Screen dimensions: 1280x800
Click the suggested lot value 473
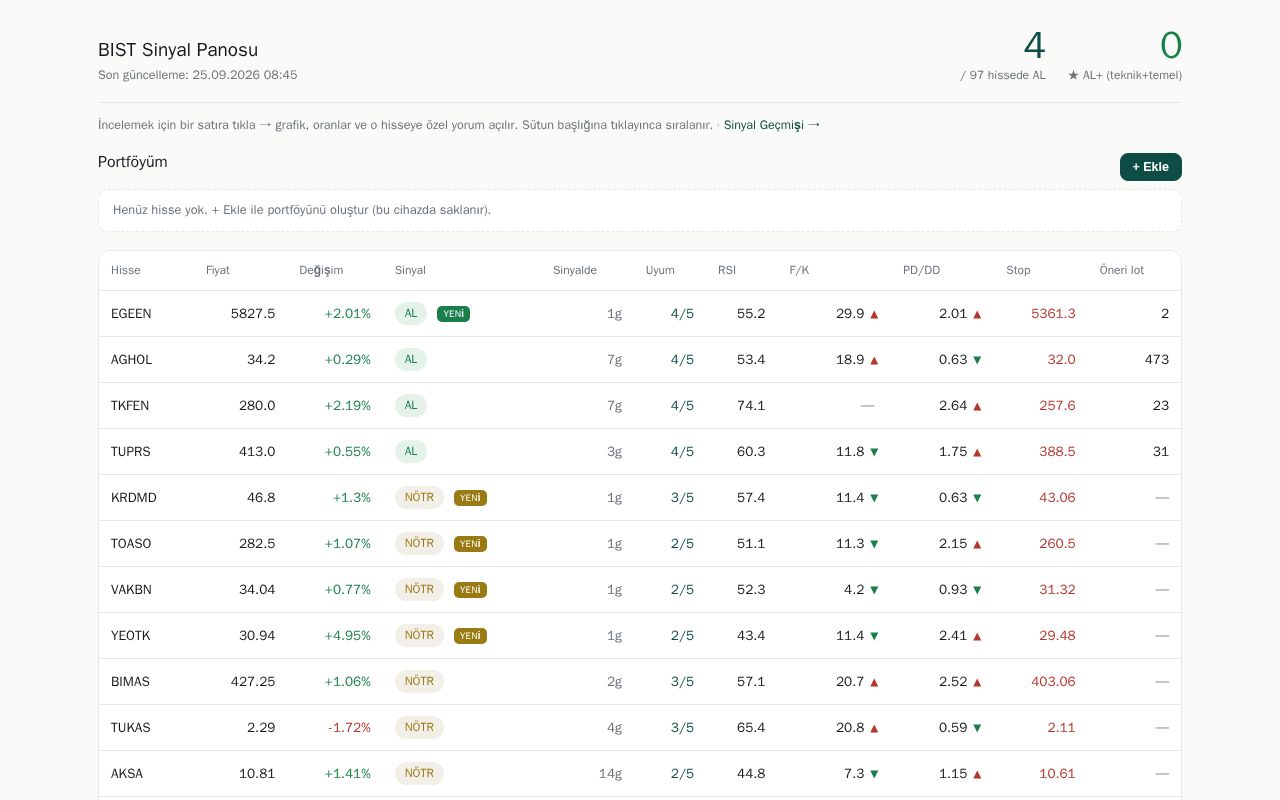(x=1157, y=360)
